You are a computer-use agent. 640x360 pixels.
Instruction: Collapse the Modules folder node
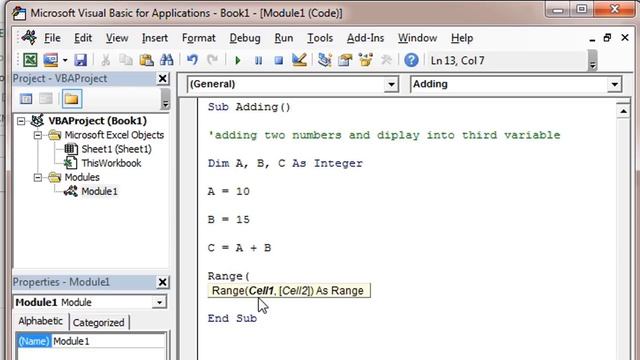(38, 178)
